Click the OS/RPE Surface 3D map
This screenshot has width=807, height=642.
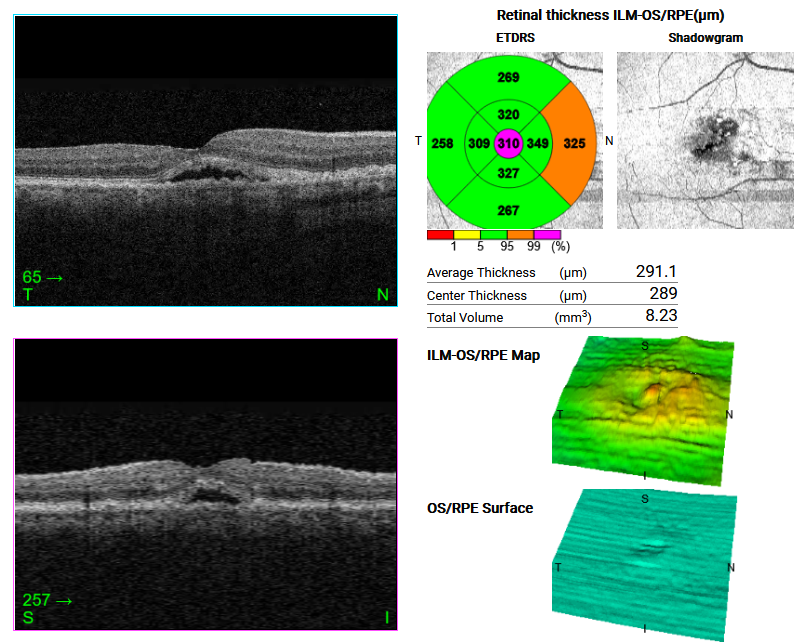(644, 565)
